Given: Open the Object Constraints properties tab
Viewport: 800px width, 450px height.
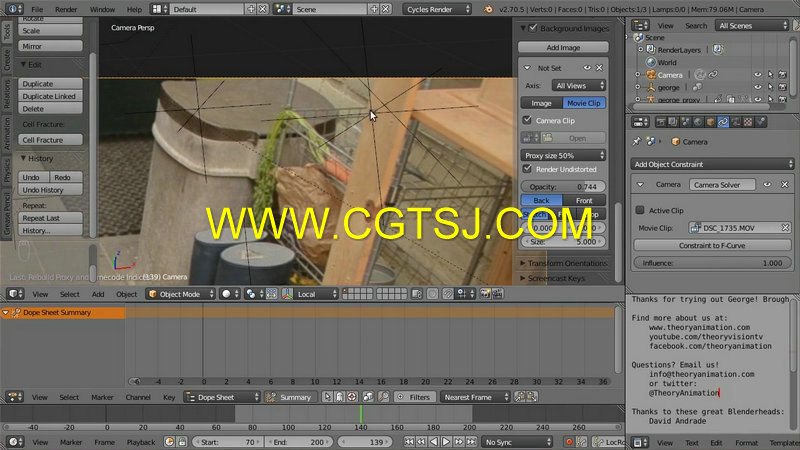Looking at the screenshot, I should (x=723, y=122).
